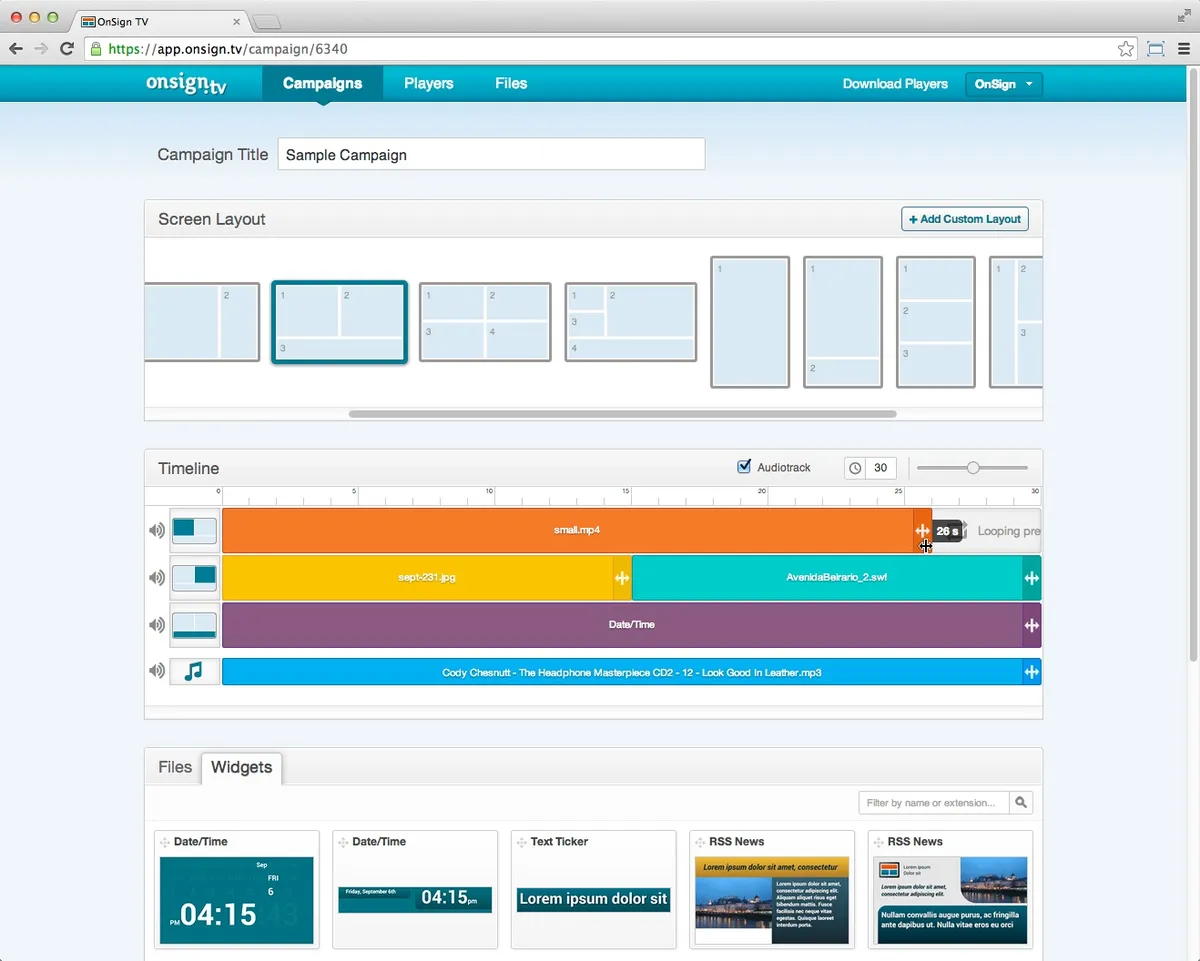Click the Text Ticker widget move handle
This screenshot has height=961, width=1200.
[521, 842]
